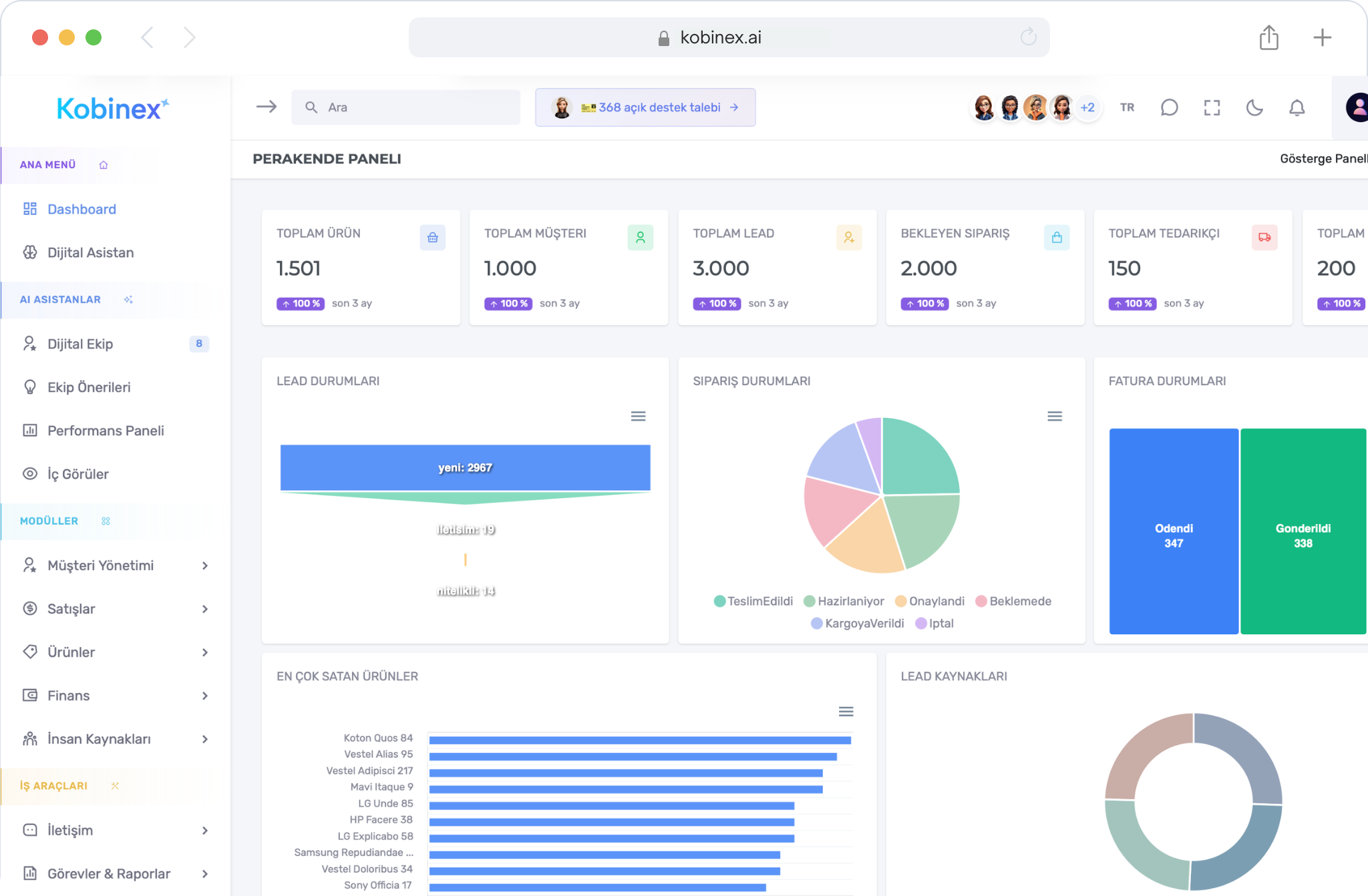This screenshot has height=896, width=1368.
Task: Expand İnsan Kaynakları submenu chevron
Action: [205, 739]
